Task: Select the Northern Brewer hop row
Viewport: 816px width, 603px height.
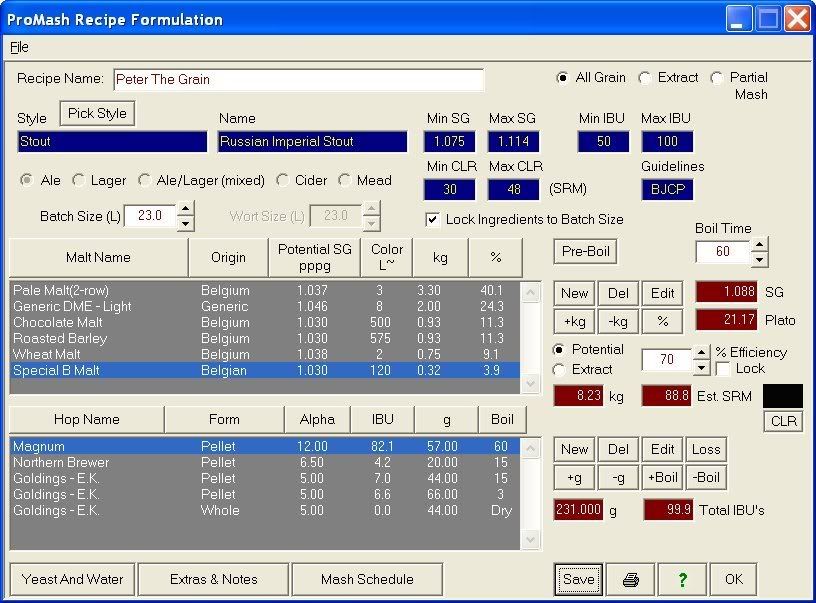Action: (x=264, y=463)
